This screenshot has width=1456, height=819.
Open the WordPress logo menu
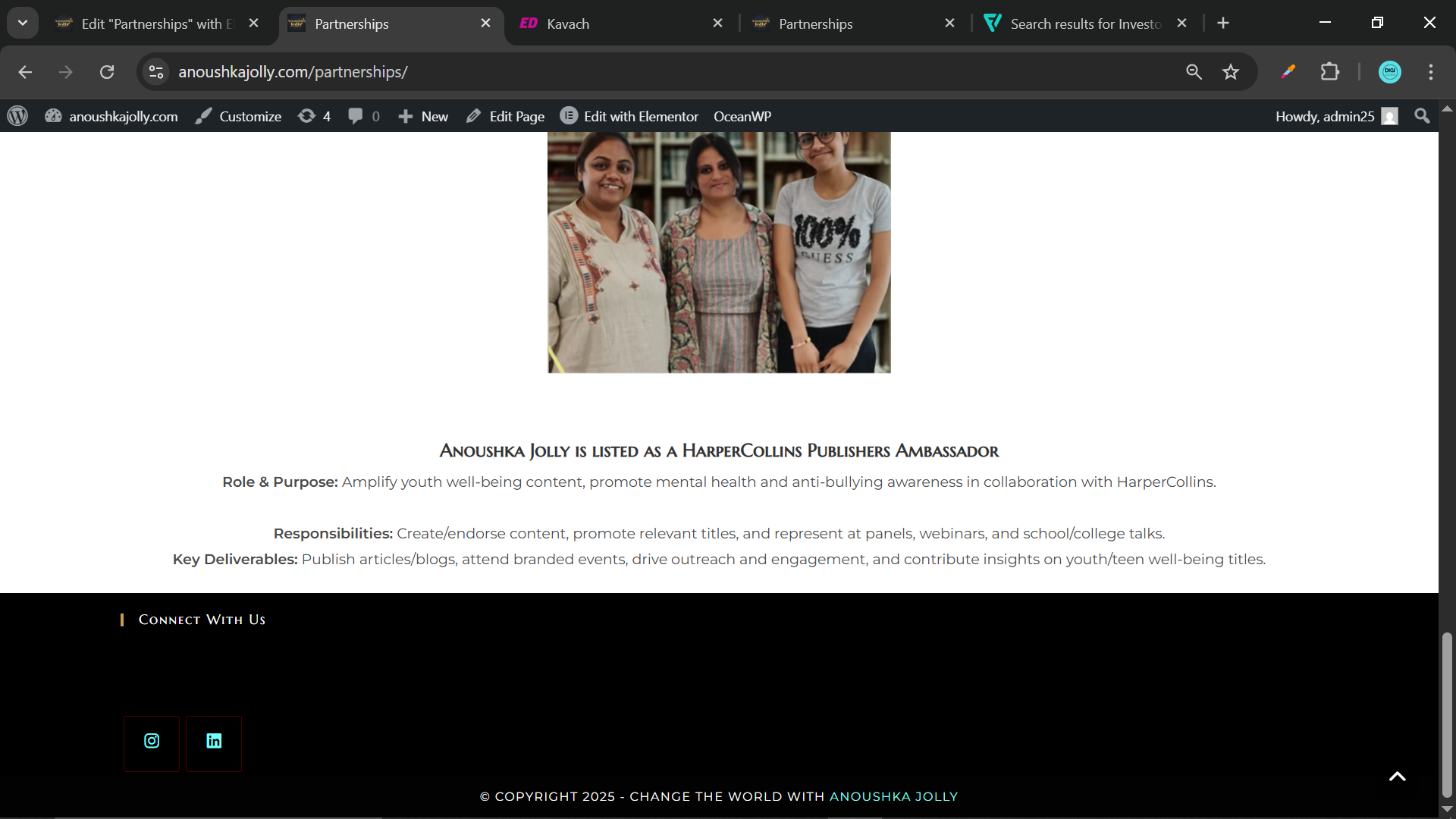click(x=17, y=116)
